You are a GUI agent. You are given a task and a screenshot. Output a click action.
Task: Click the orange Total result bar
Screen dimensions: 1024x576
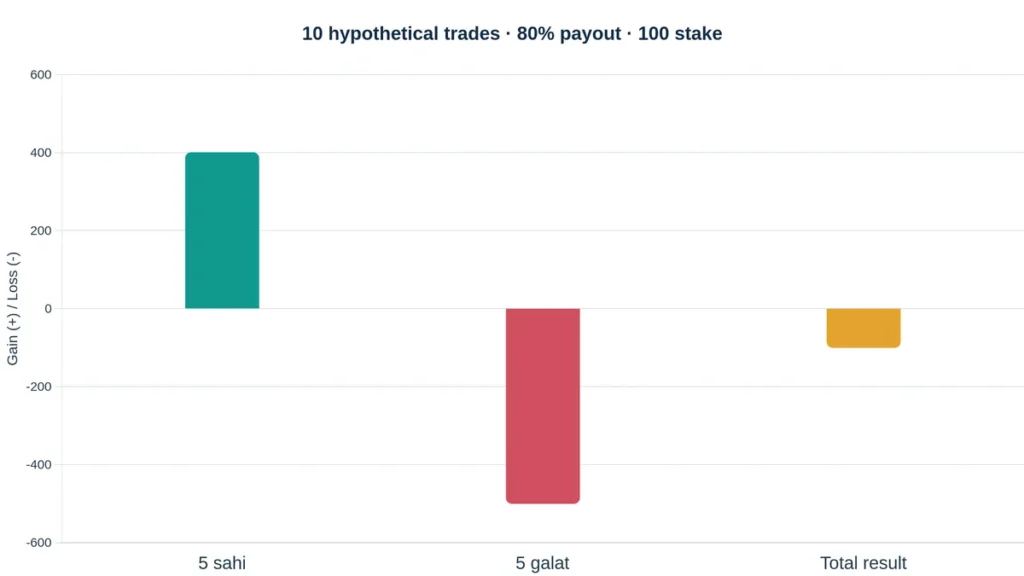point(863,328)
